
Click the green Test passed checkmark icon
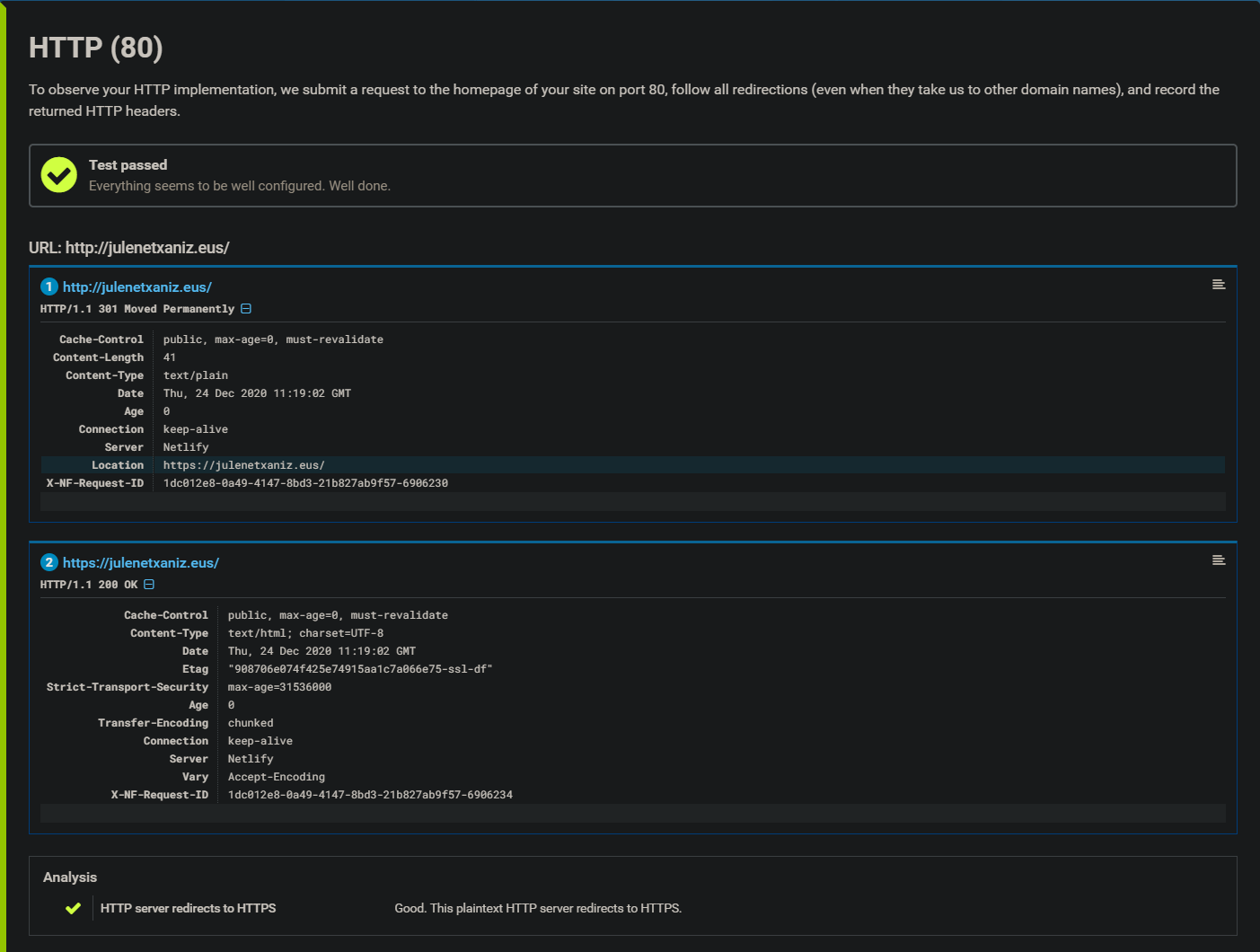point(58,175)
